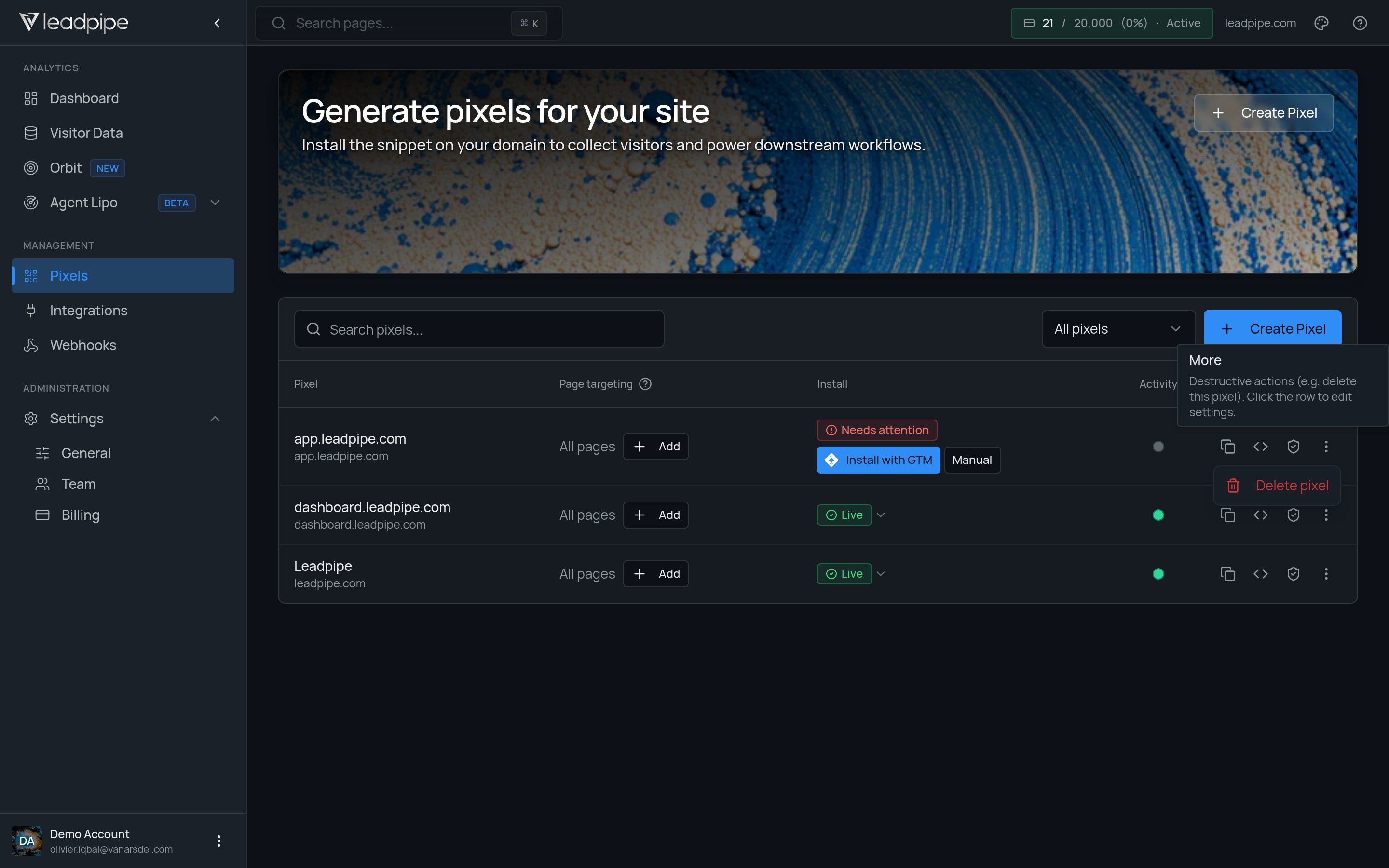The height and width of the screenshot is (868, 1389).
Task: Click the Page targeting help icon
Action: click(x=645, y=384)
